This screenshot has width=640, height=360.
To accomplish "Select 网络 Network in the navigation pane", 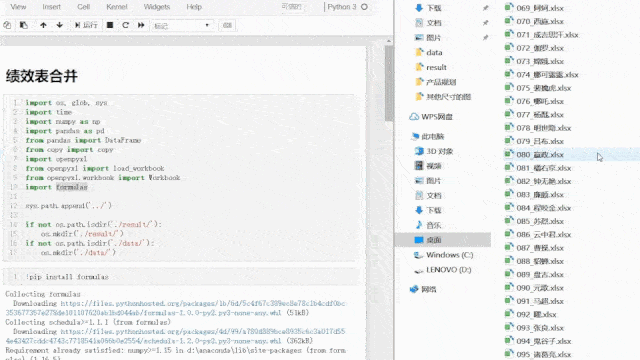I will click(x=429, y=289).
